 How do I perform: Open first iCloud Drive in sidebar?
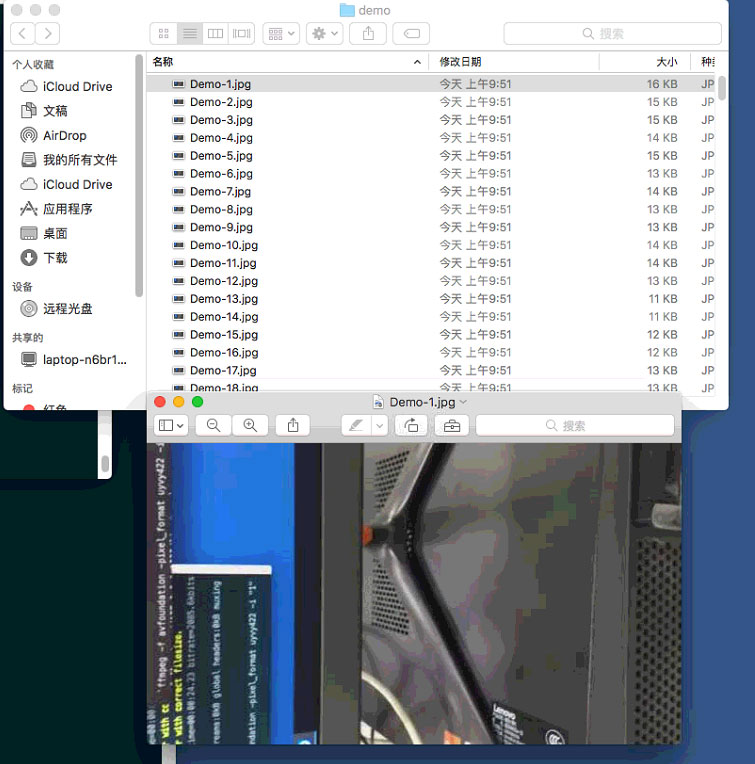pyautogui.click(x=66, y=86)
